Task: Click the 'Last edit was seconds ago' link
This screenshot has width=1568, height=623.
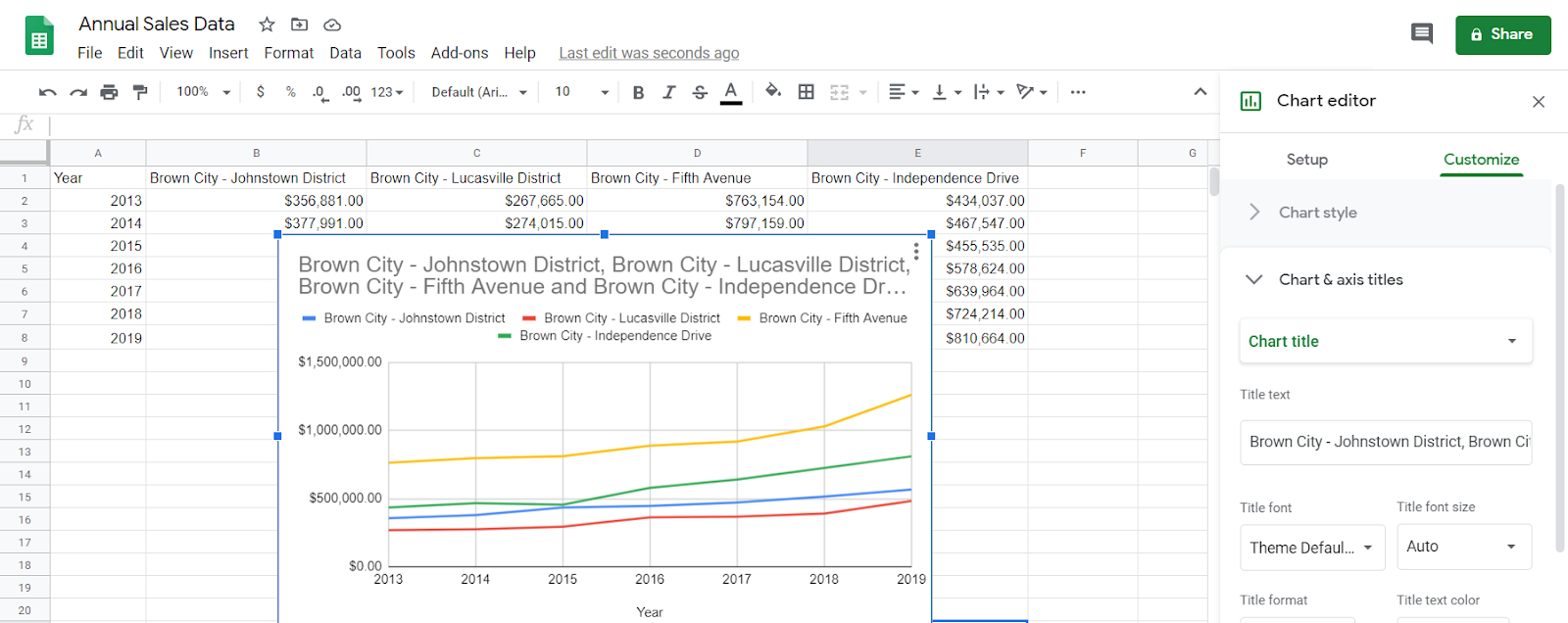Action: 649,53
